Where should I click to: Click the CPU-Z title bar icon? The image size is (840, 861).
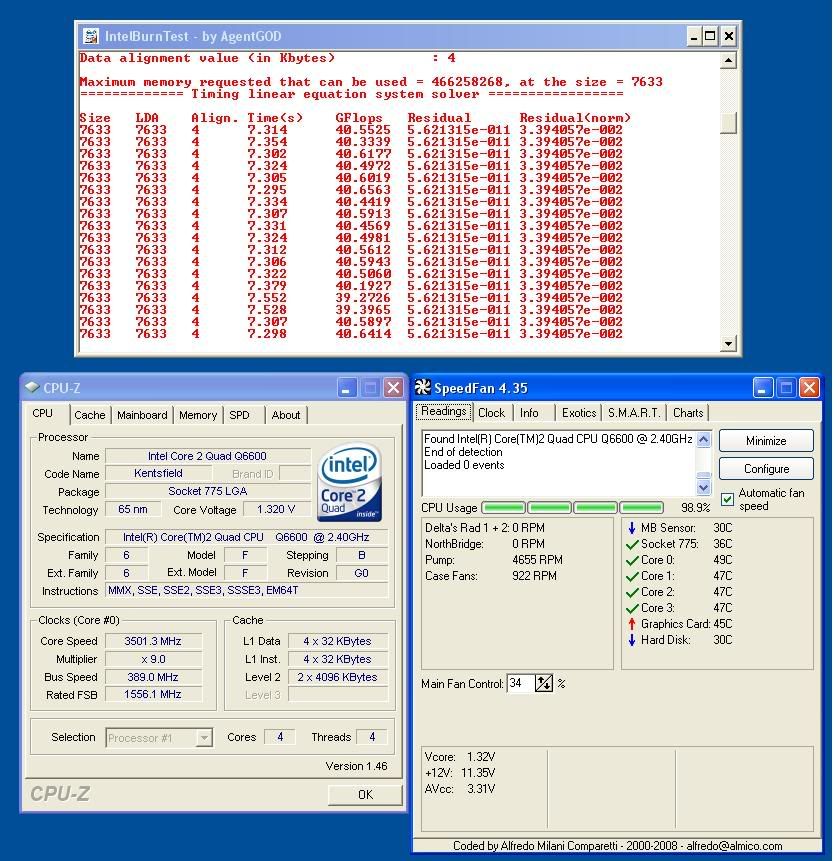(33, 387)
